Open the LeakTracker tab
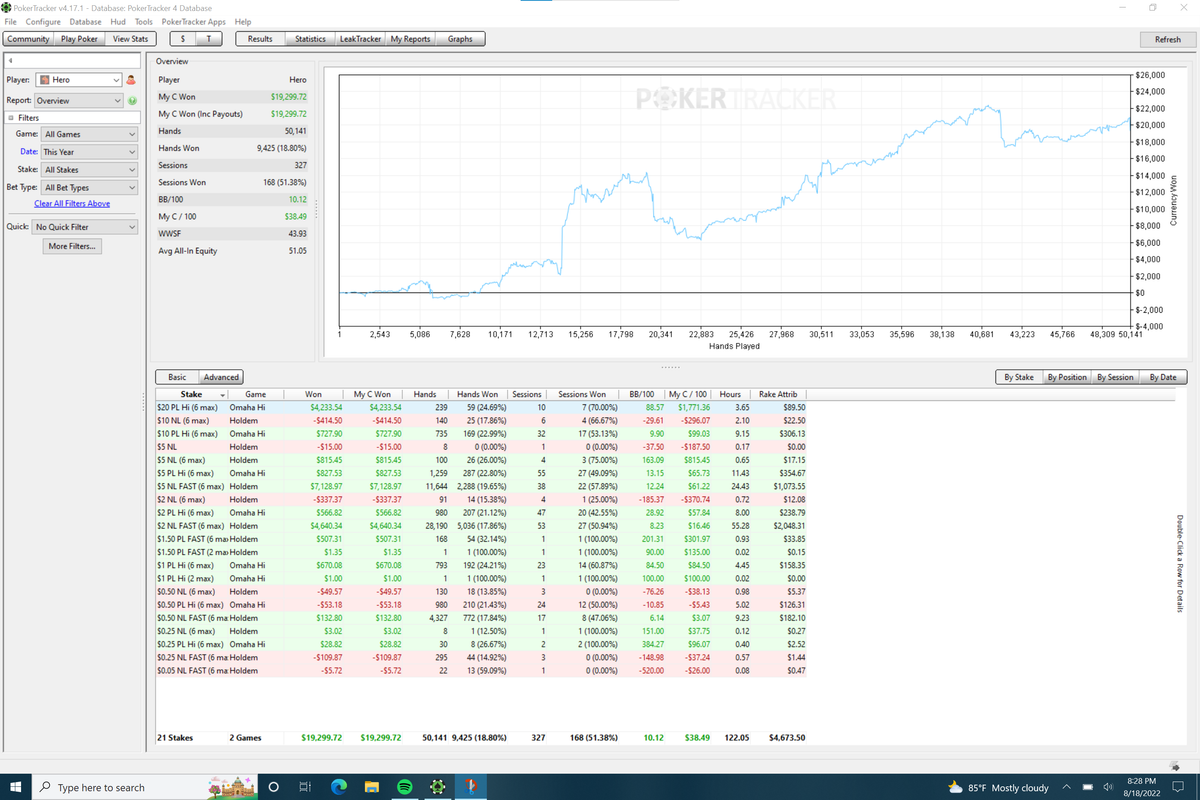This screenshot has width=1200, height=800. tap(361, 39)
